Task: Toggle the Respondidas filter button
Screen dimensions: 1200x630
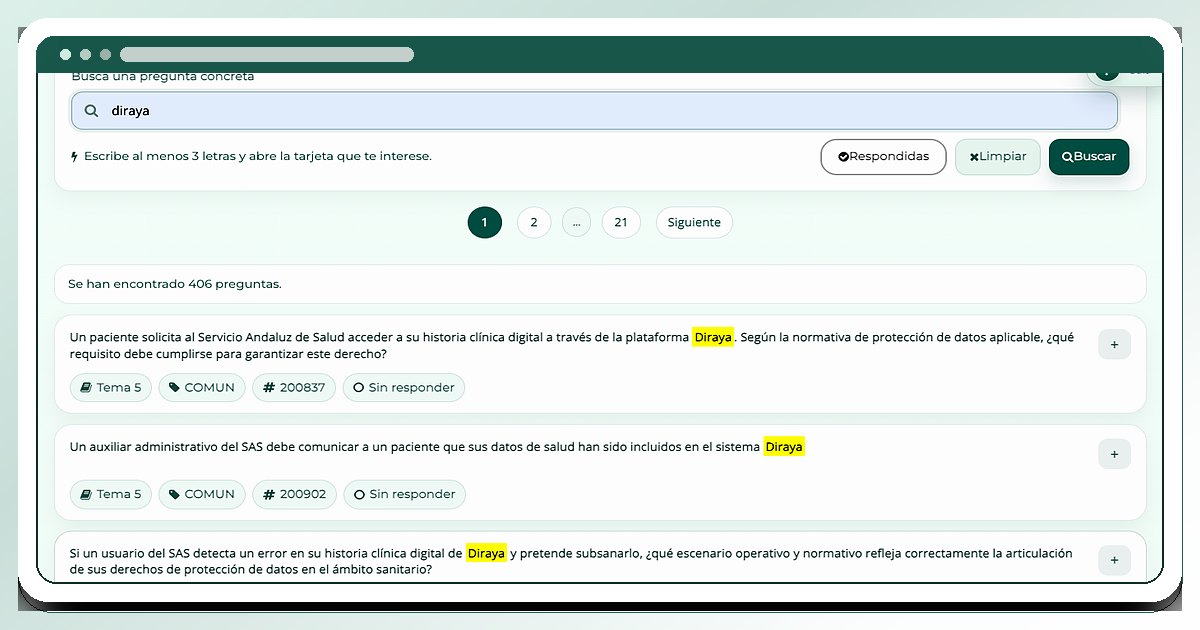Action: tap(883, 157)
